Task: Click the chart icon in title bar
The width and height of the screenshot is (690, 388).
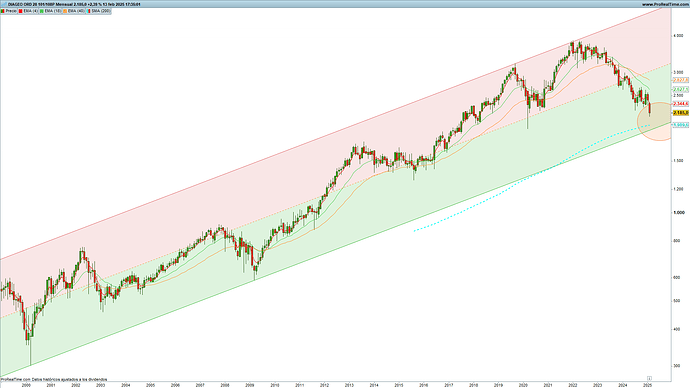Action: click(4, 4)
